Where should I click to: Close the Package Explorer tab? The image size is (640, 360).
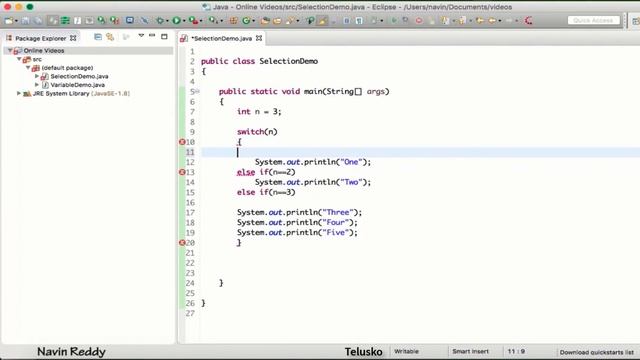73,38
